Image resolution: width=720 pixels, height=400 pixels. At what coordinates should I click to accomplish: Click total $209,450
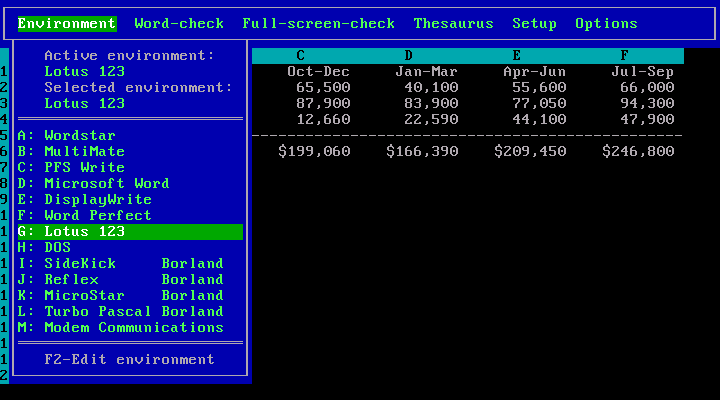click(530, 152)
